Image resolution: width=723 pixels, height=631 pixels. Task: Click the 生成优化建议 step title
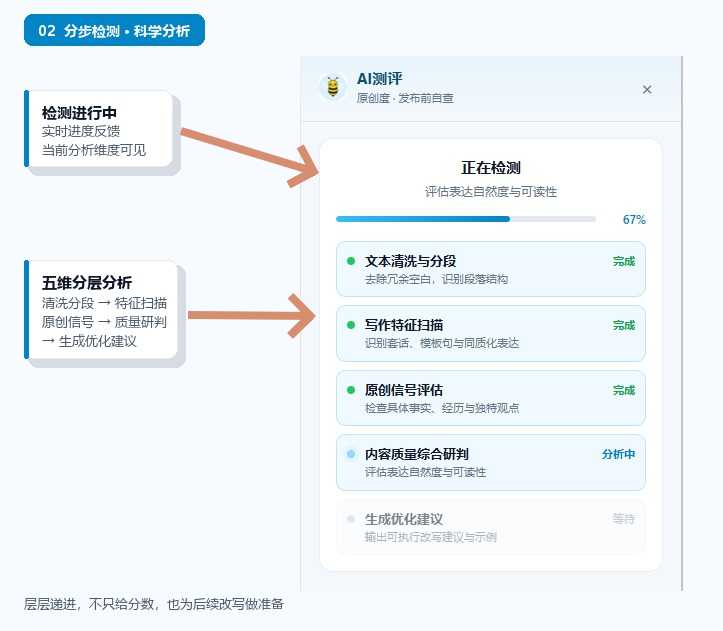[404, 519]
